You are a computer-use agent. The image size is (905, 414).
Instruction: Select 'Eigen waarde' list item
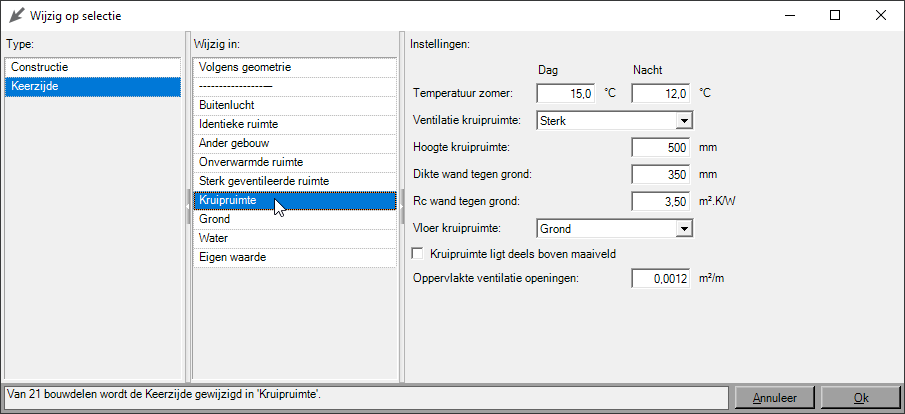(x=294, y=257)
